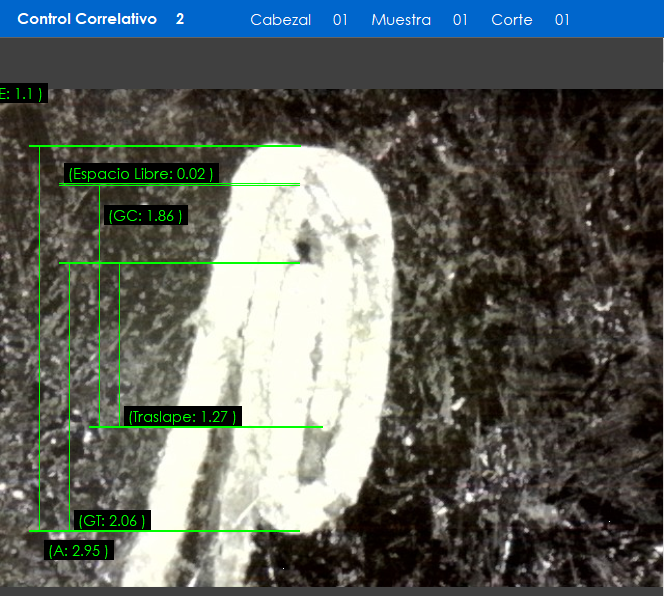Click the Cabezal label in header
Viewport: 664px width, 596px height.
[280, 20]
